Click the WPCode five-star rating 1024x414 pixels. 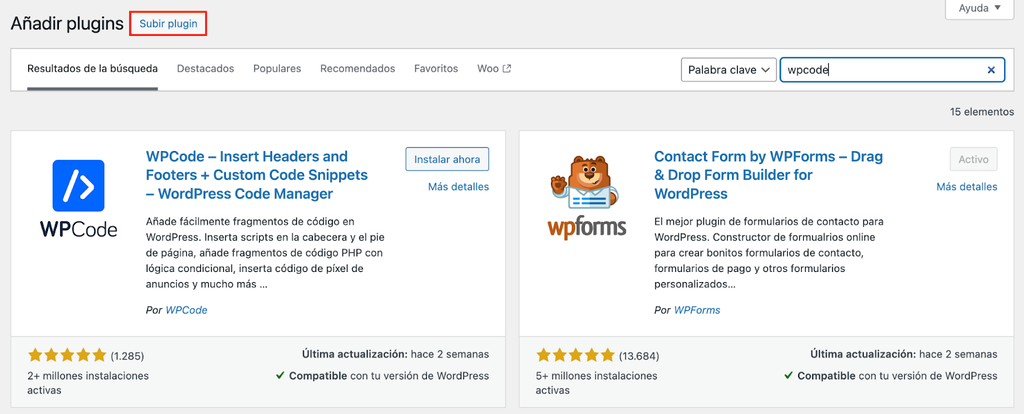coord(67,356)
